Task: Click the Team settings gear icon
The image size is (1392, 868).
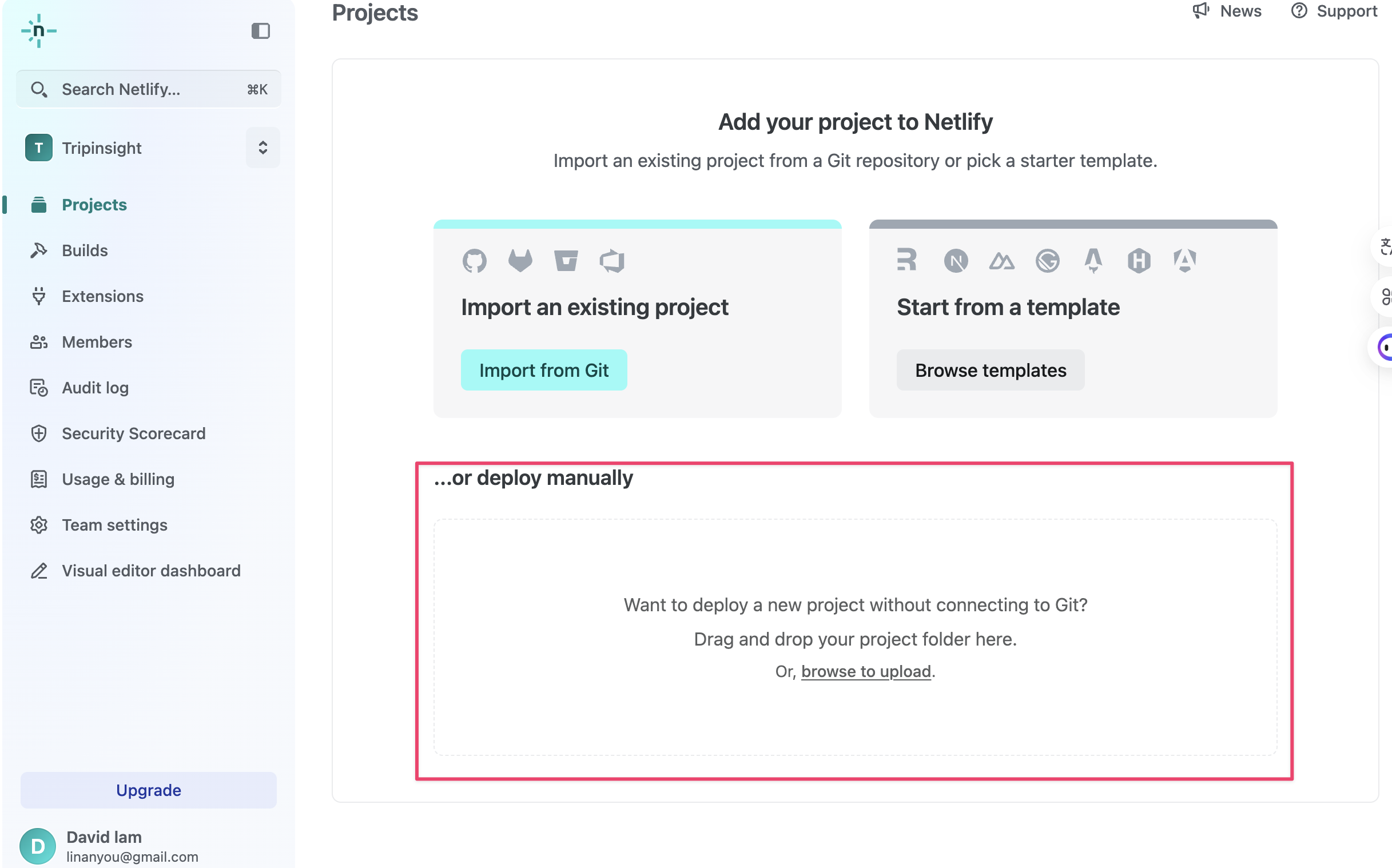Action: [x=38, y=525]
